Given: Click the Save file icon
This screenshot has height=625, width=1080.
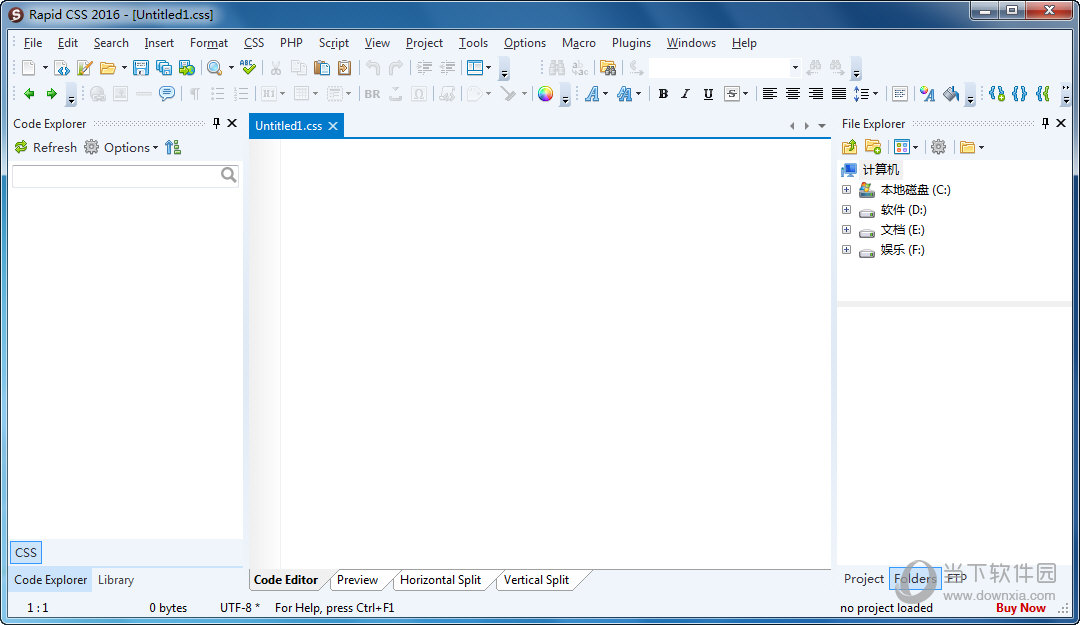Looking at the screenshot, I should 141,68.
